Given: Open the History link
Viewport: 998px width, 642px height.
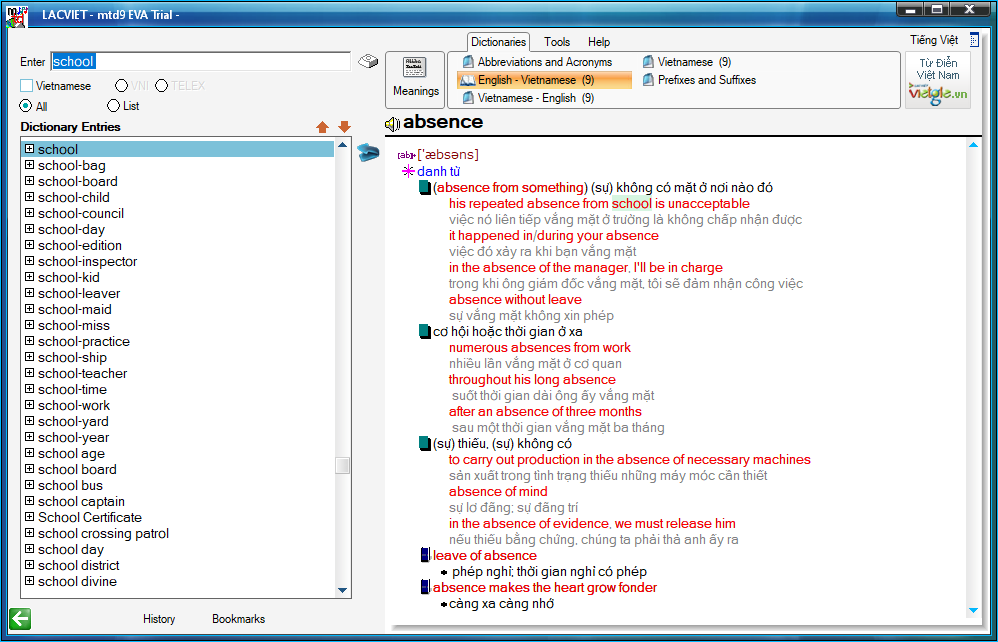Looking at the screenshot, I should (x=159, y=619).
